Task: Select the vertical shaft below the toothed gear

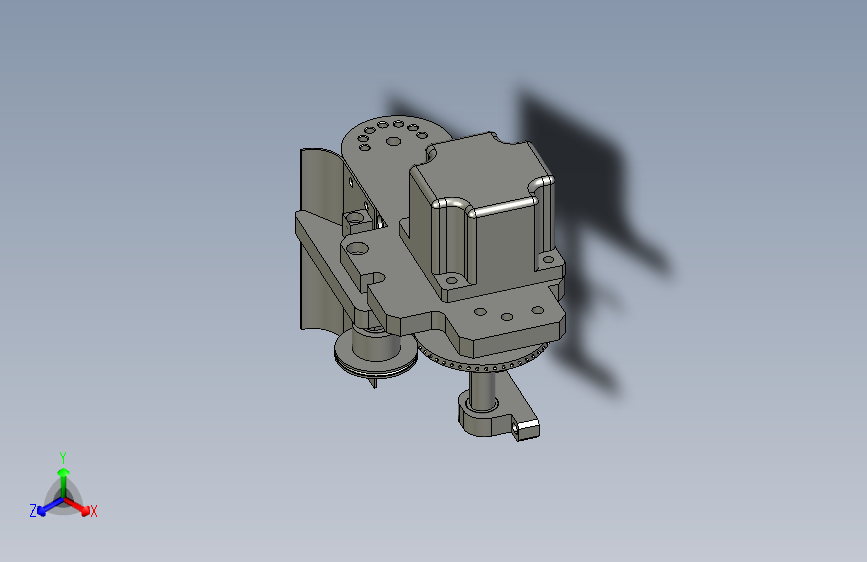Action: [x=482, y=390]
